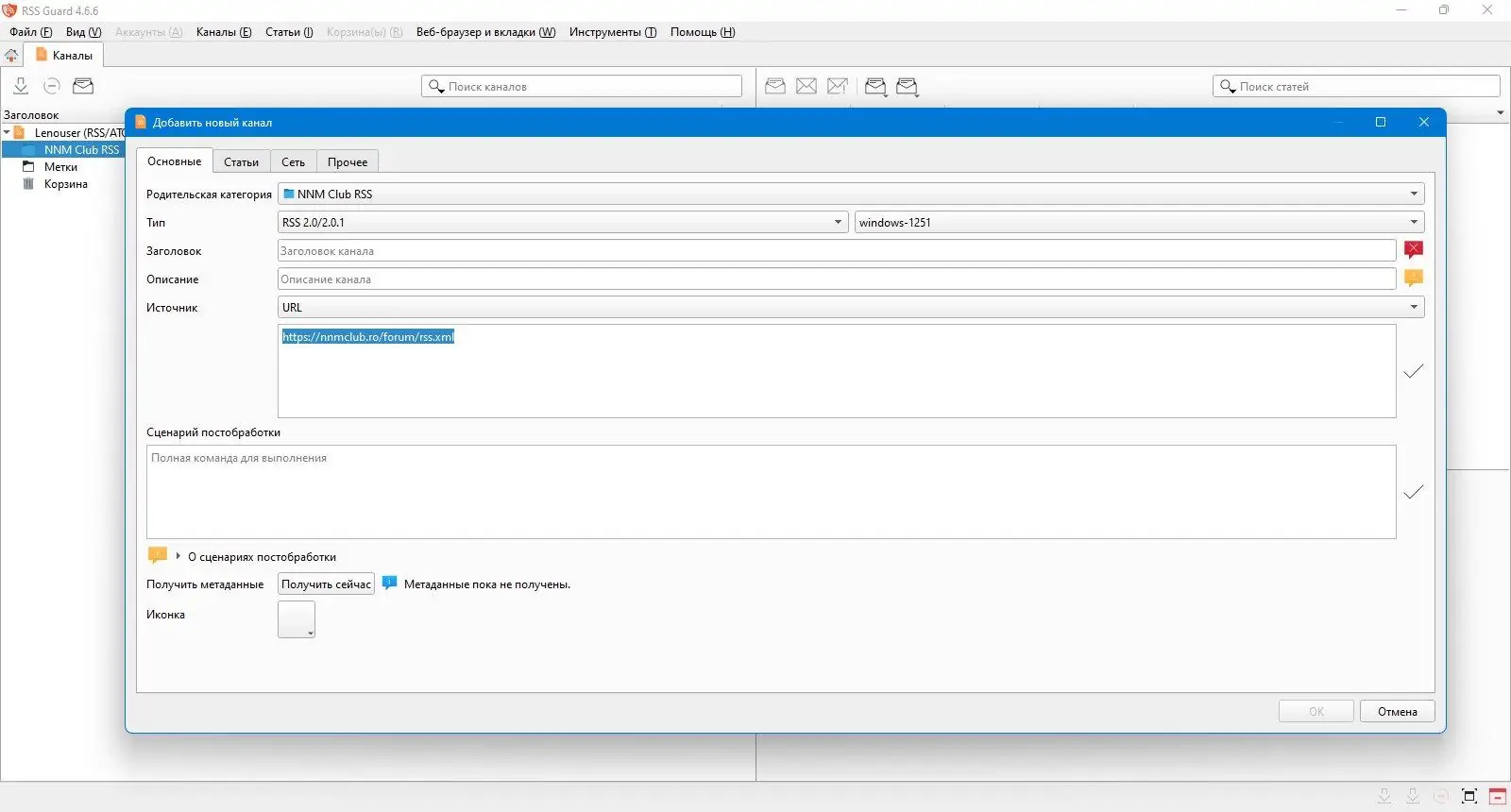The image size is (1511, 812).
Task: Click the stop fetching icon in feeds toolbar
Action: pos(52,86)
